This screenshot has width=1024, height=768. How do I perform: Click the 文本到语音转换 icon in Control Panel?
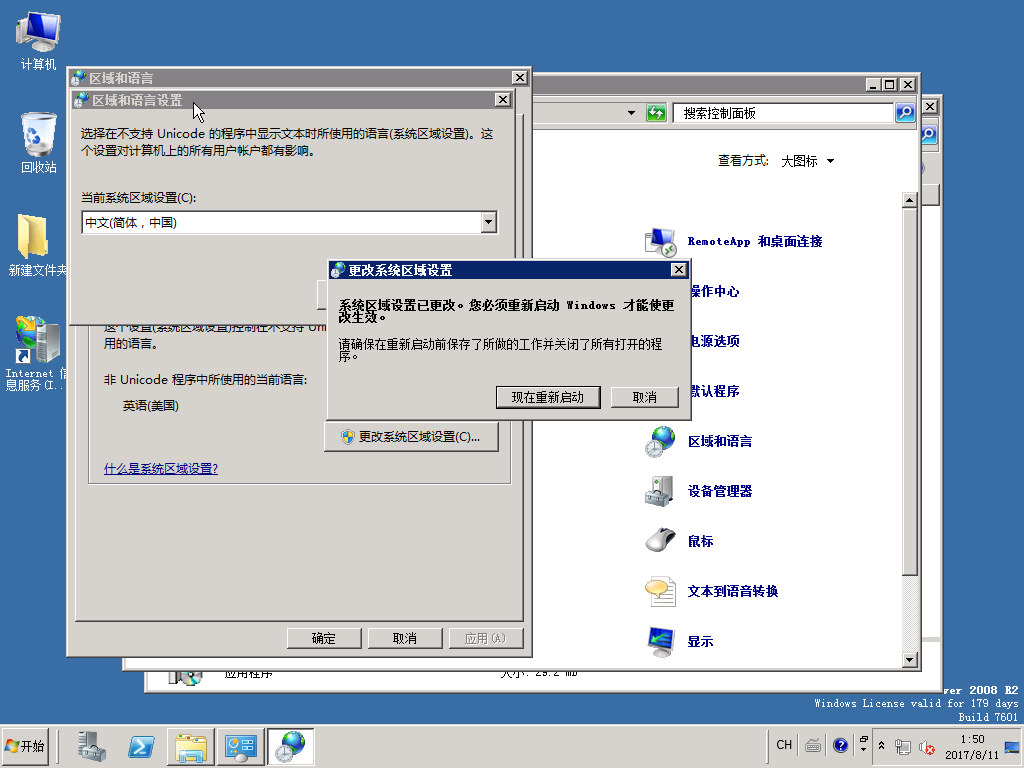(660, 591)
